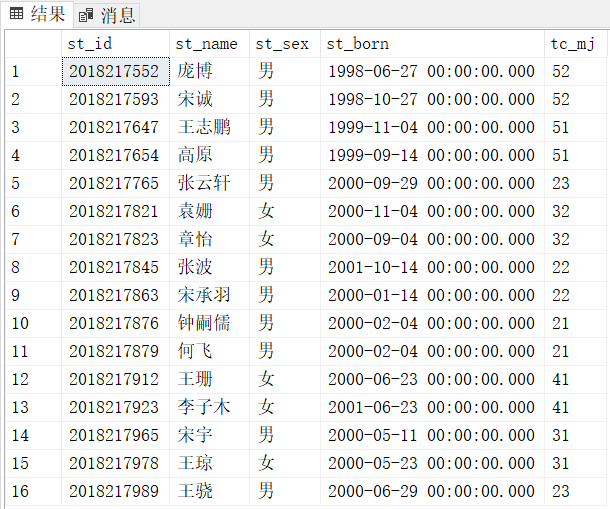Image resolution: width=610 pixels, height=509 pixels.
Task: Select row header number 8
Action: point(33,267)
